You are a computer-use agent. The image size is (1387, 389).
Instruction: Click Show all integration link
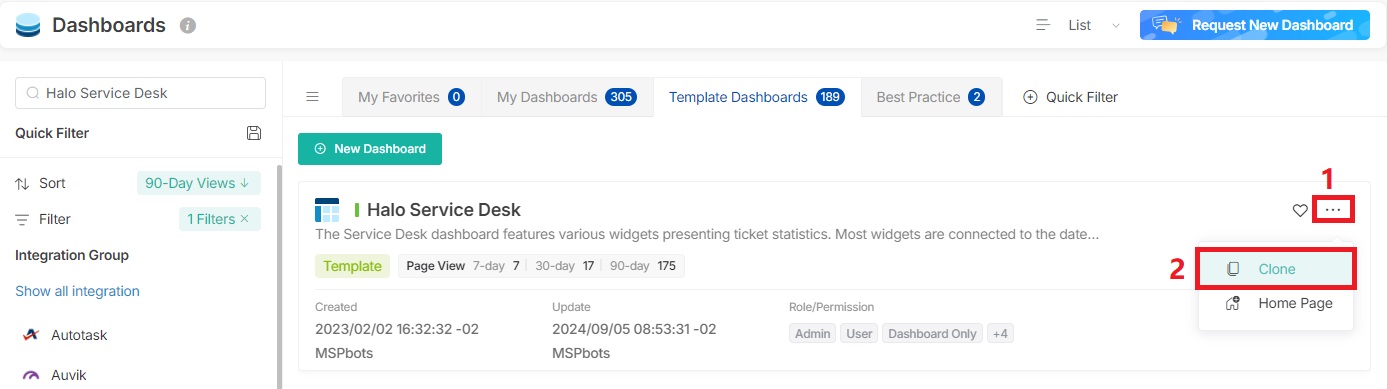point(77,291)
